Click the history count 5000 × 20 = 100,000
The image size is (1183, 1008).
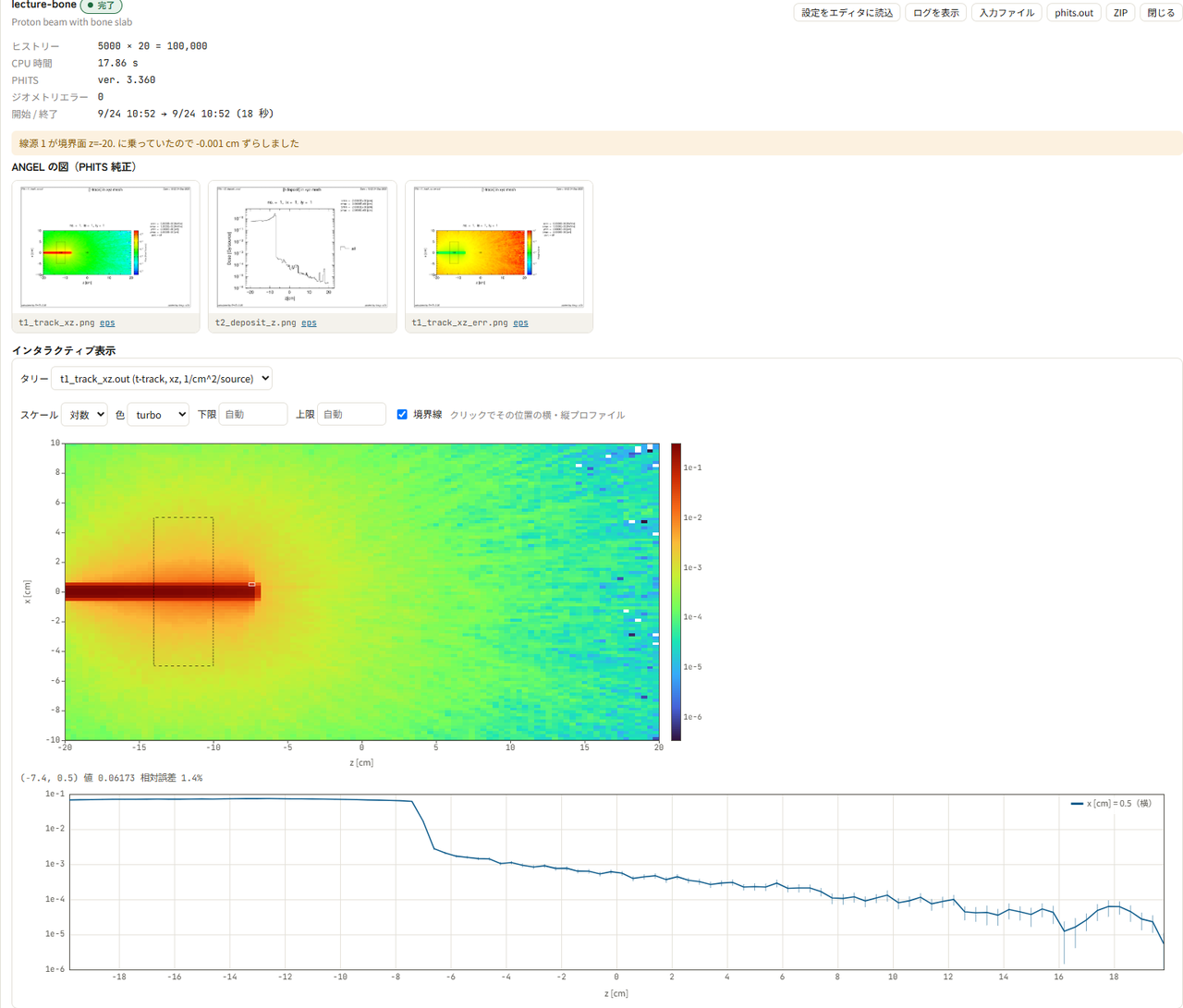click(x=152, y=46)
